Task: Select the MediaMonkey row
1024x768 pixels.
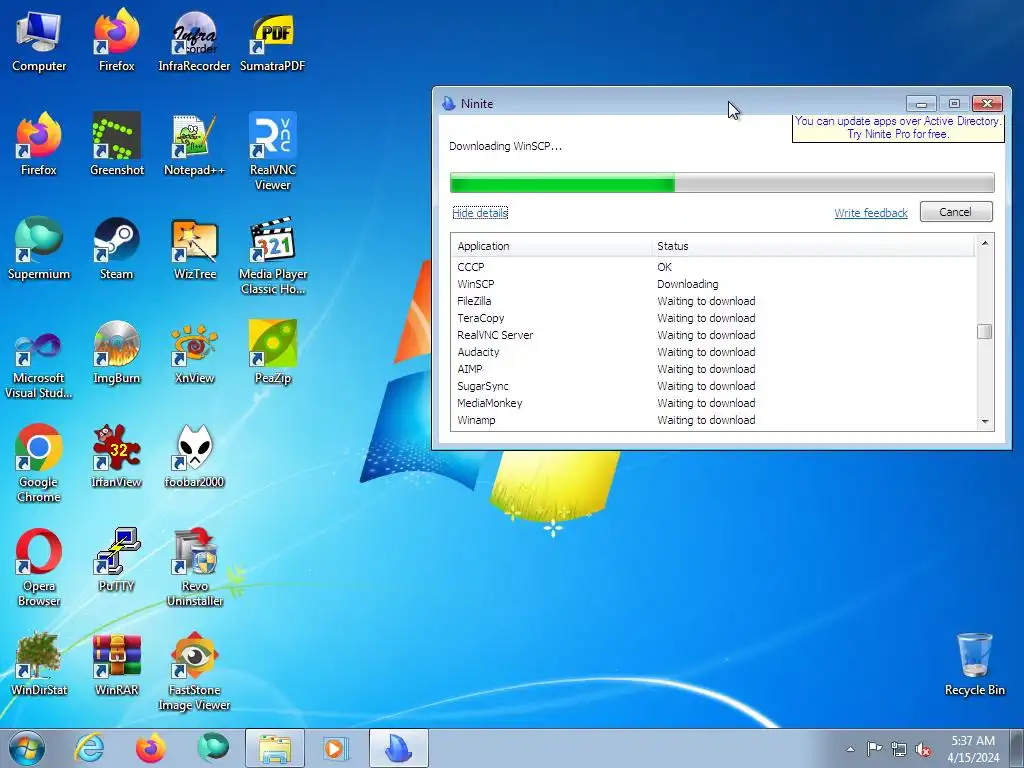Action: click(713, 403)
